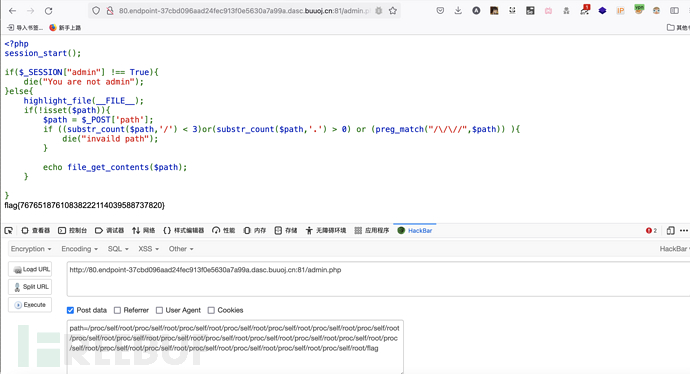
Task: Toggle responsive design mode icon
Action: [671, 231]
